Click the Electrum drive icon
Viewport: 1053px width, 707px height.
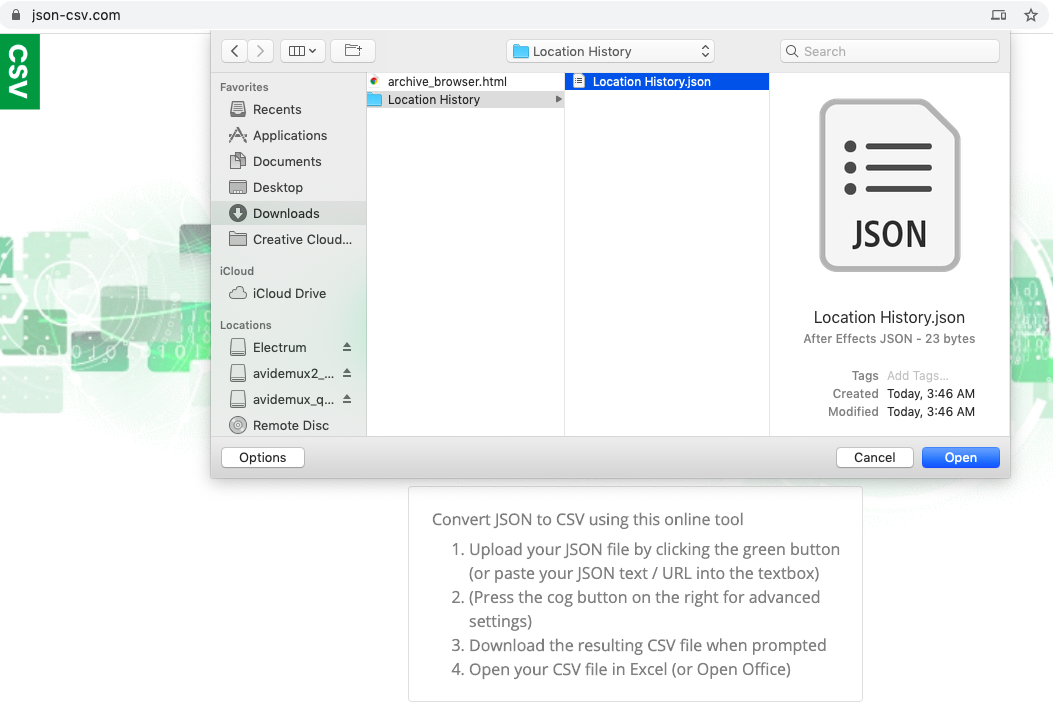tap(238, 347)
